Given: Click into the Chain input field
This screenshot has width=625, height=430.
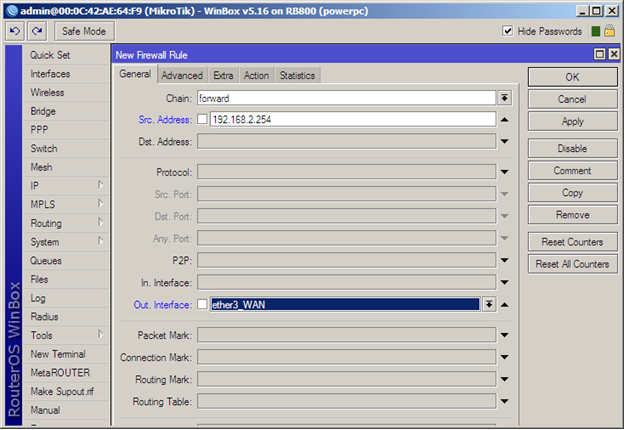Looking at the screenshot, I should (x=346, y=98).
